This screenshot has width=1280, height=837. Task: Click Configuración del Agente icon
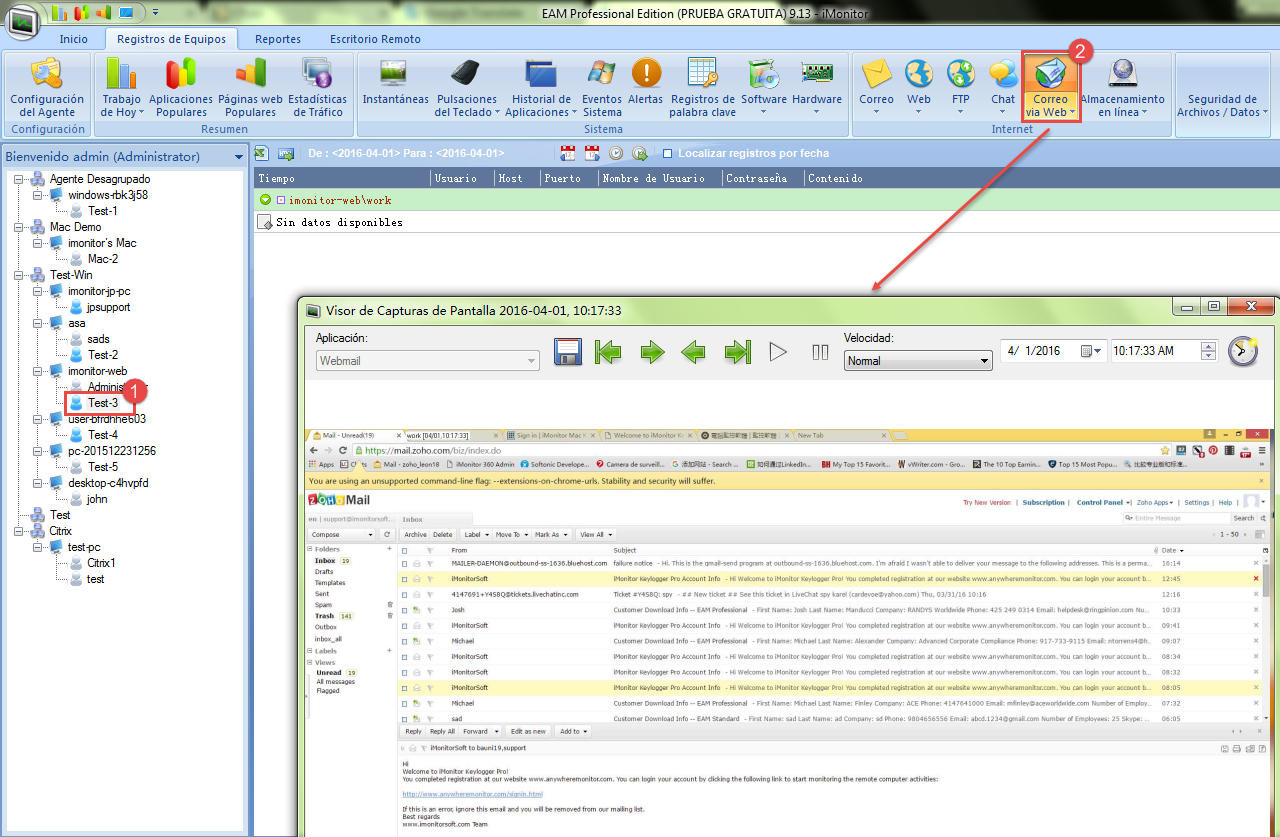point(47,84)
